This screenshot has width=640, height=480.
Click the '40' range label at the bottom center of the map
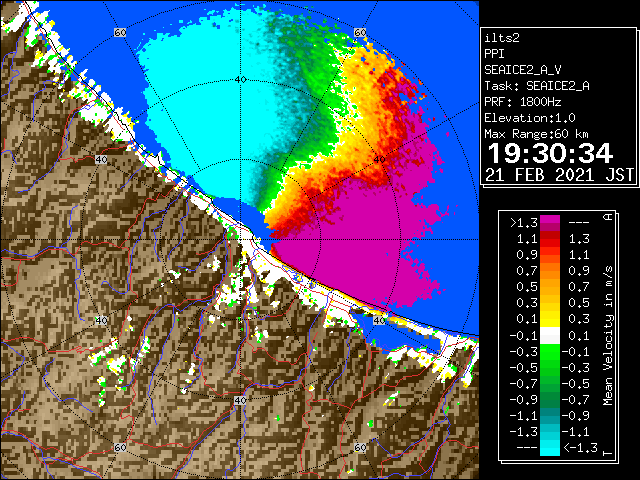[x=240, y=400]
